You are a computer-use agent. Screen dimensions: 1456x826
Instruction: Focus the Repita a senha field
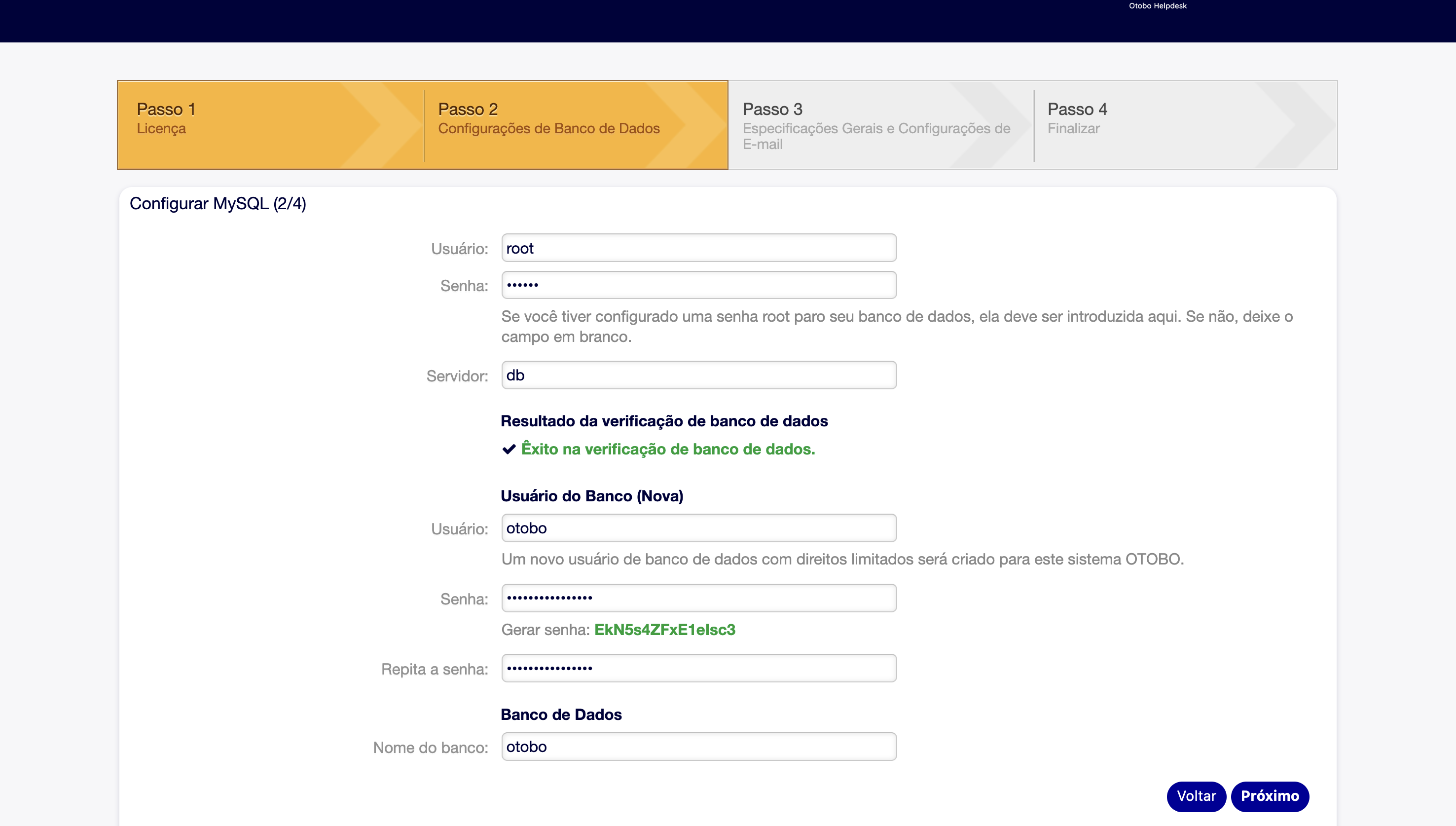coord(698,668)
